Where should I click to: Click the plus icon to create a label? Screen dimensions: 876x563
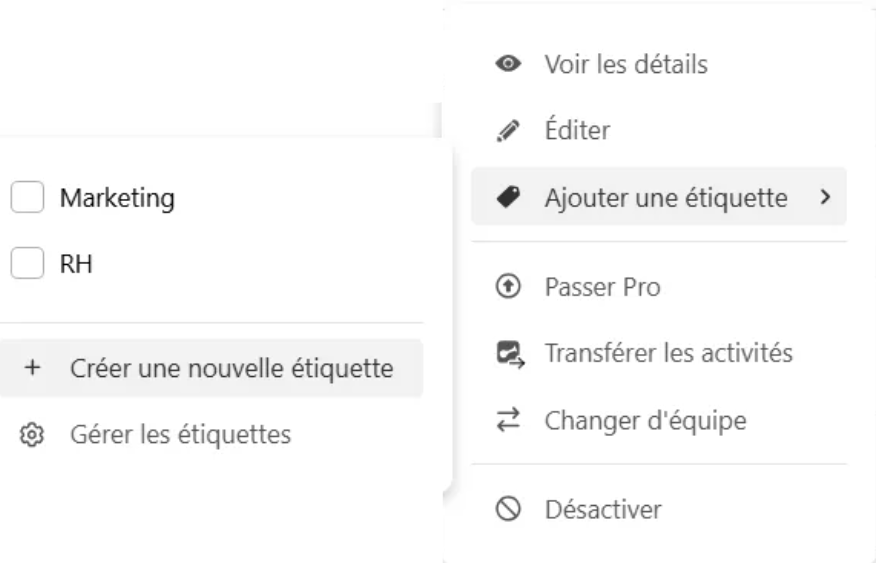tap(32, 368)
